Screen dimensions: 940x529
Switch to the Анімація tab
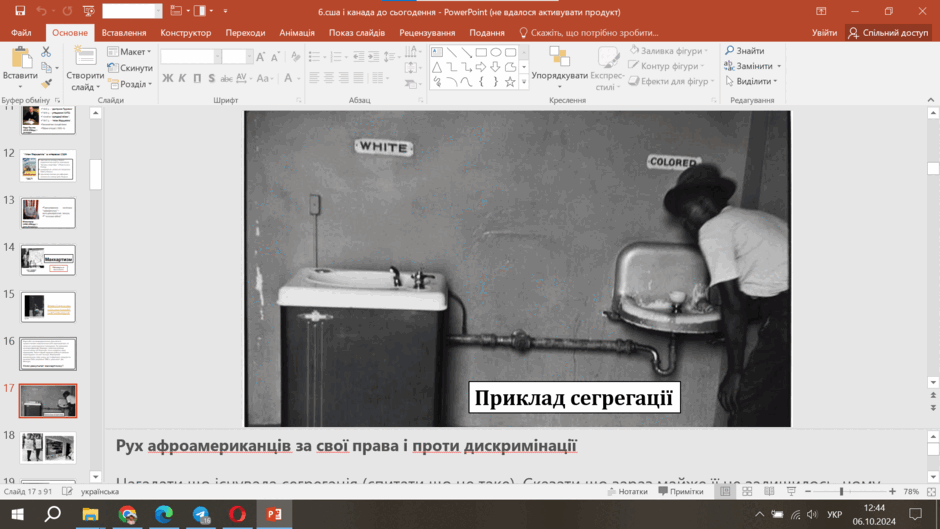tap(297, 32)
